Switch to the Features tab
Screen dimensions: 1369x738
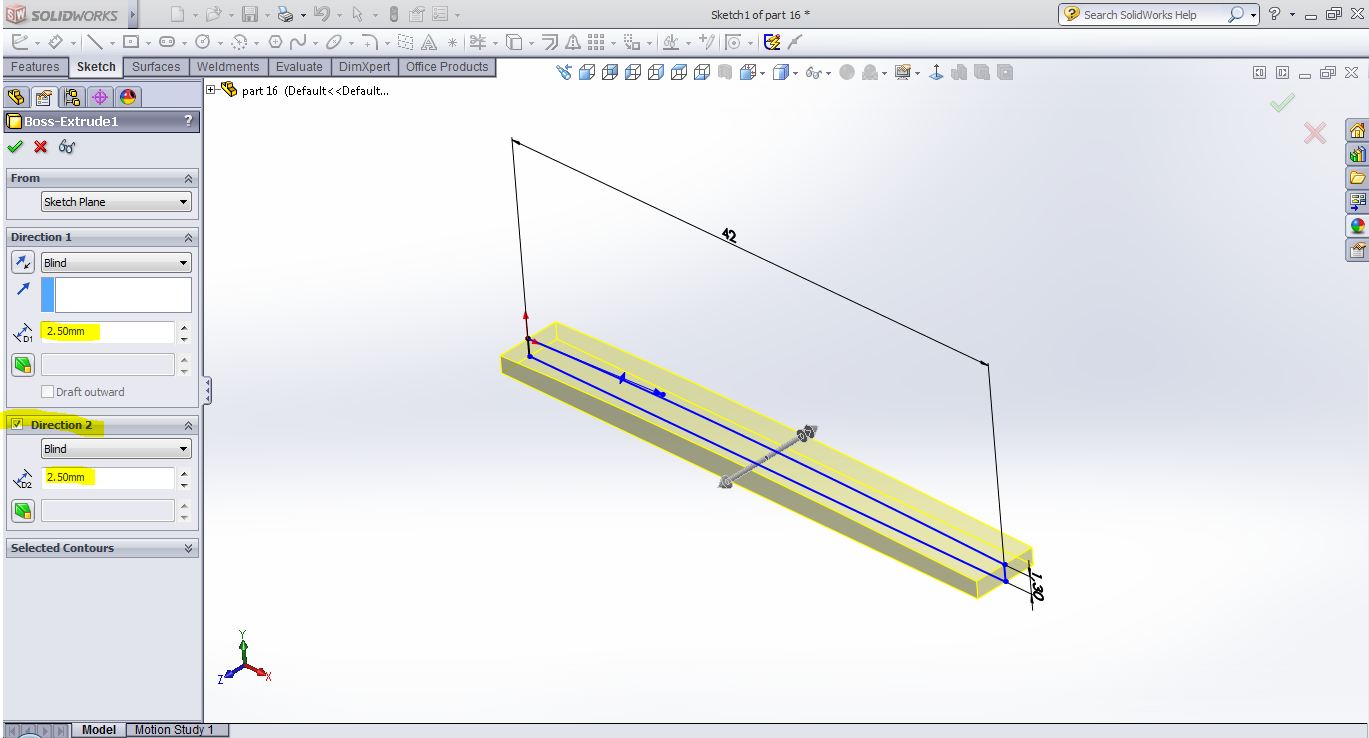point(35,67)
